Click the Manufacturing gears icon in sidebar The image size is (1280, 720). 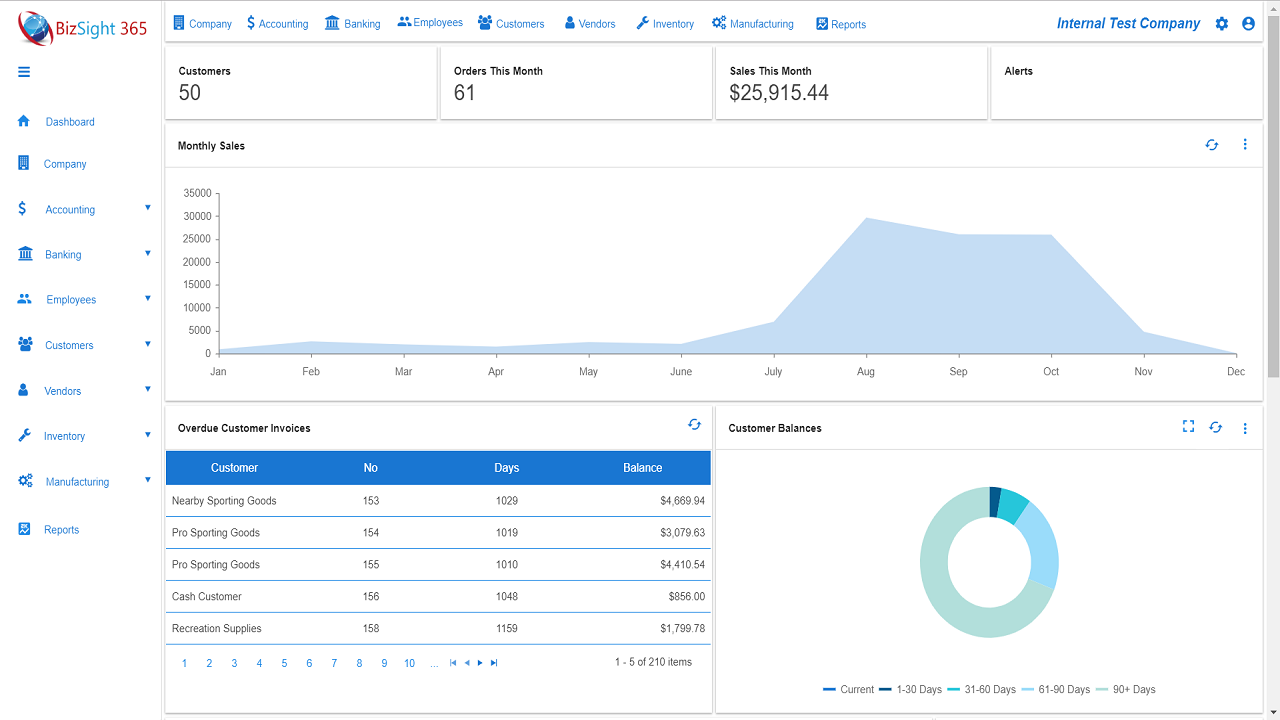point(25,481)
